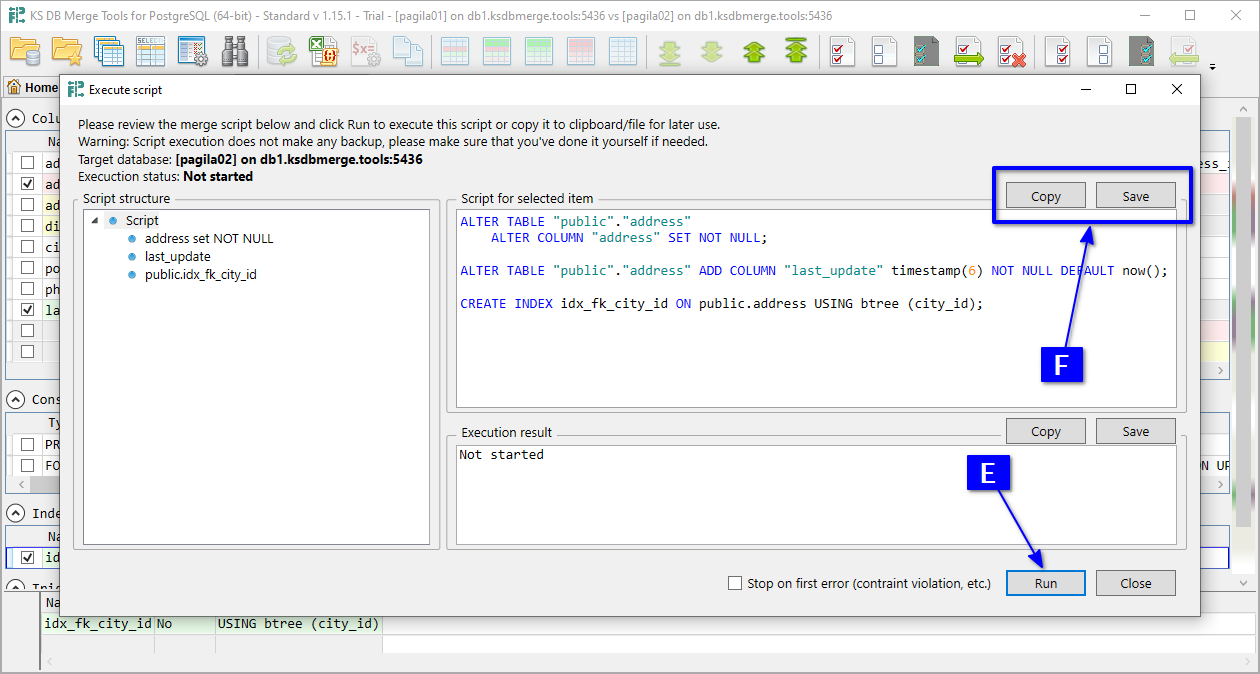Save the script for selected item
The height and width of the screenshot is (674, 1260).
(x=1135, y=196)
